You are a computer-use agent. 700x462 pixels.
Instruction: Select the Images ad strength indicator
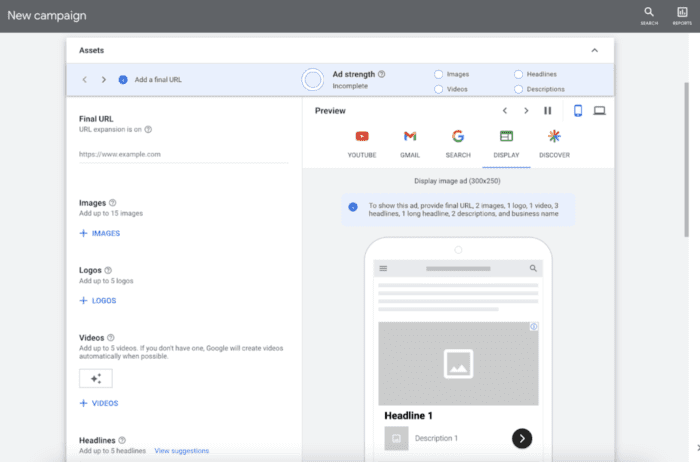point(439,74)
